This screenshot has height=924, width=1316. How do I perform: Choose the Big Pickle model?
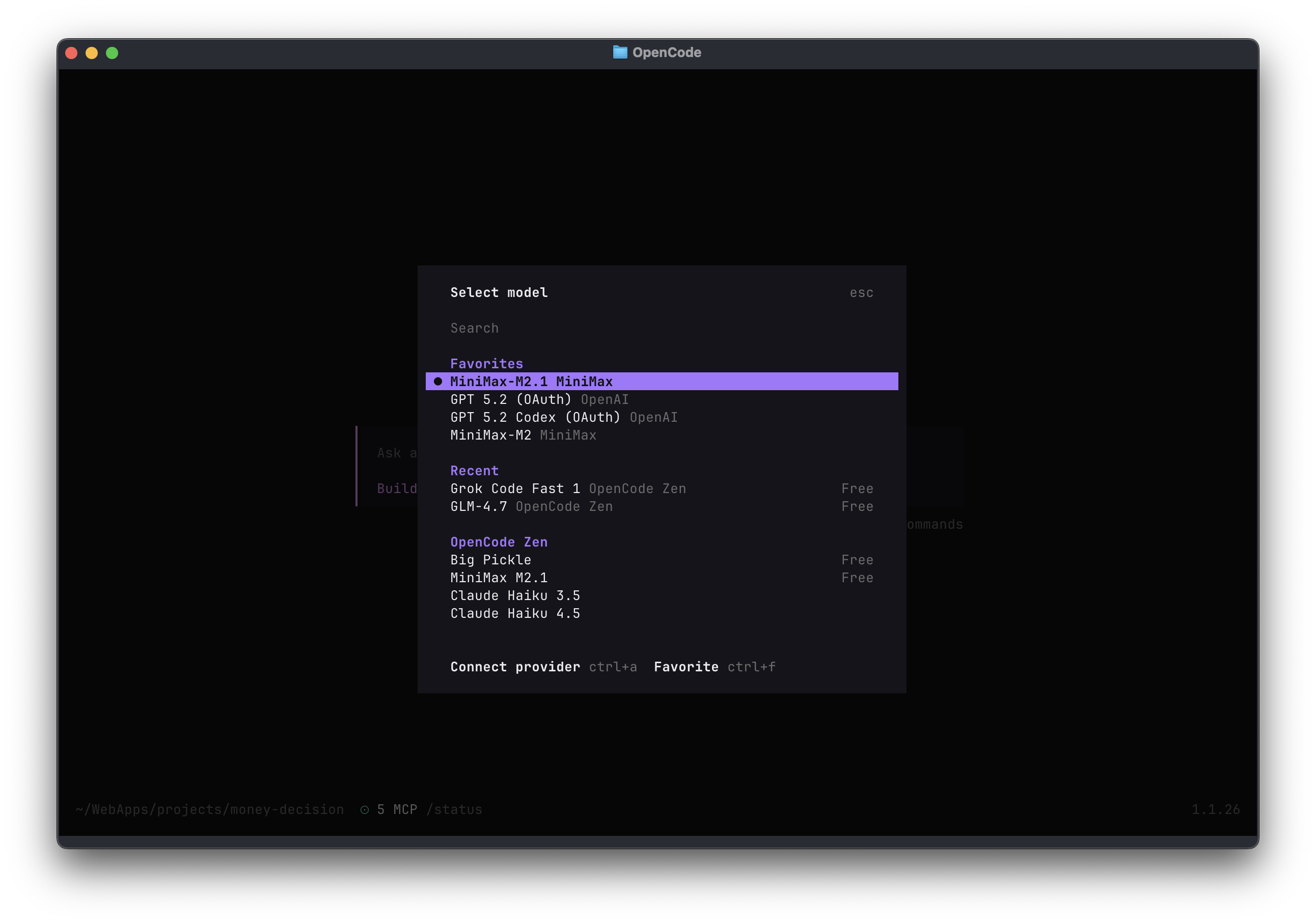click(x=662, y=559)
